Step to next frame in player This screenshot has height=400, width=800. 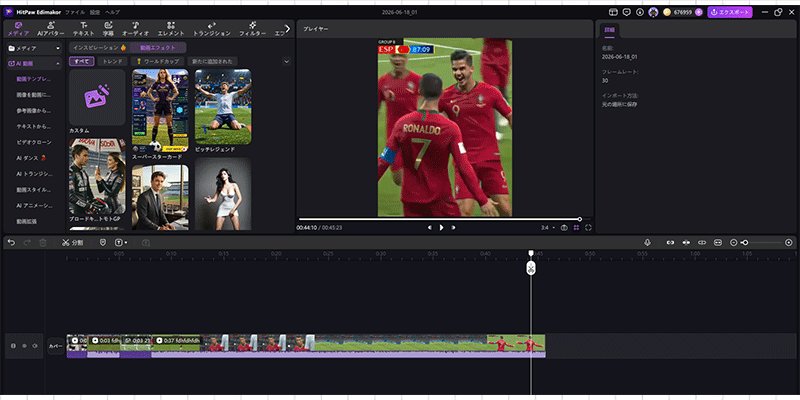453,228
